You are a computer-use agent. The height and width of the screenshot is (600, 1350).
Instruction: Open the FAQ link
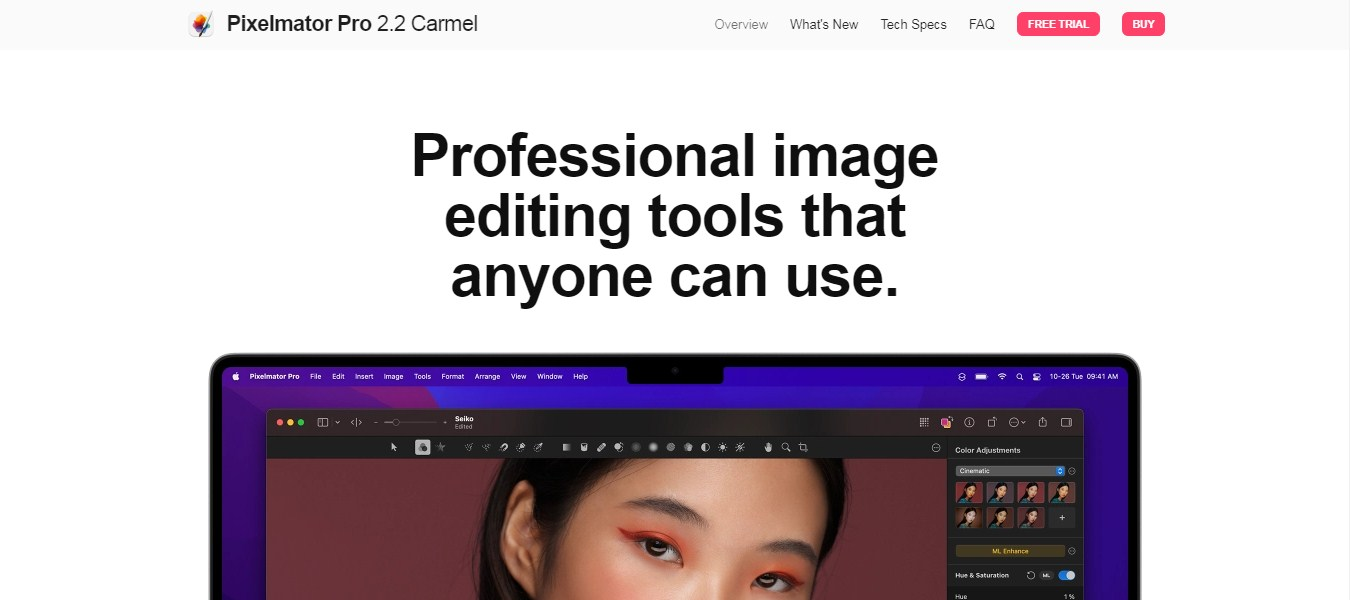[x=982, y=24]
